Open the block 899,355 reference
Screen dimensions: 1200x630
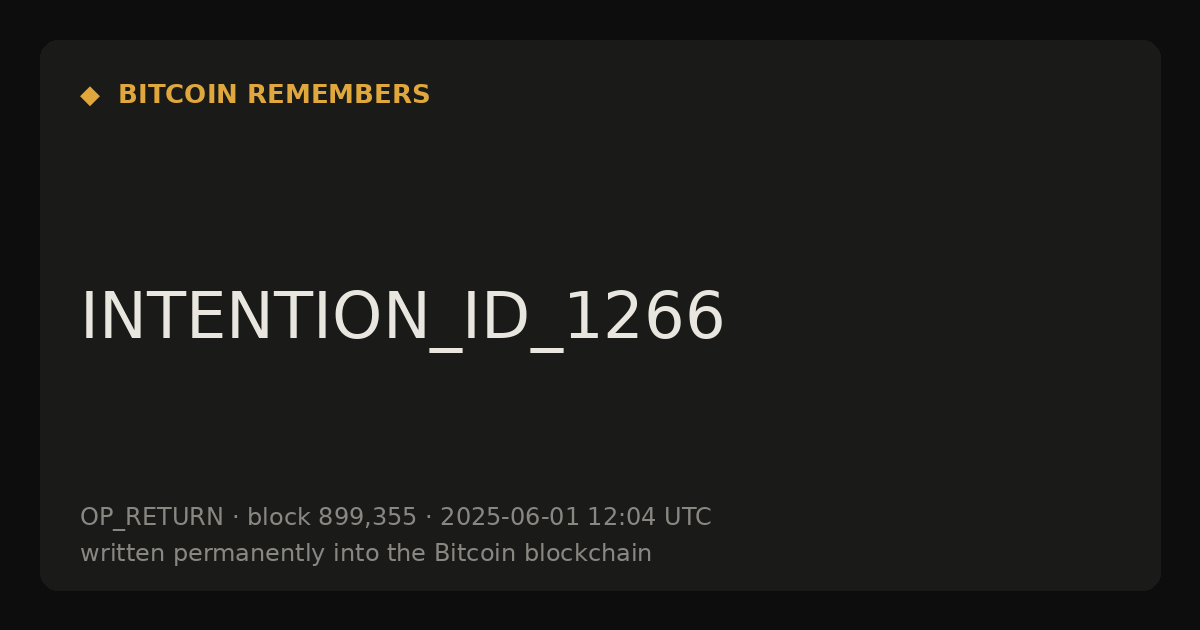[x=331, y=517]
